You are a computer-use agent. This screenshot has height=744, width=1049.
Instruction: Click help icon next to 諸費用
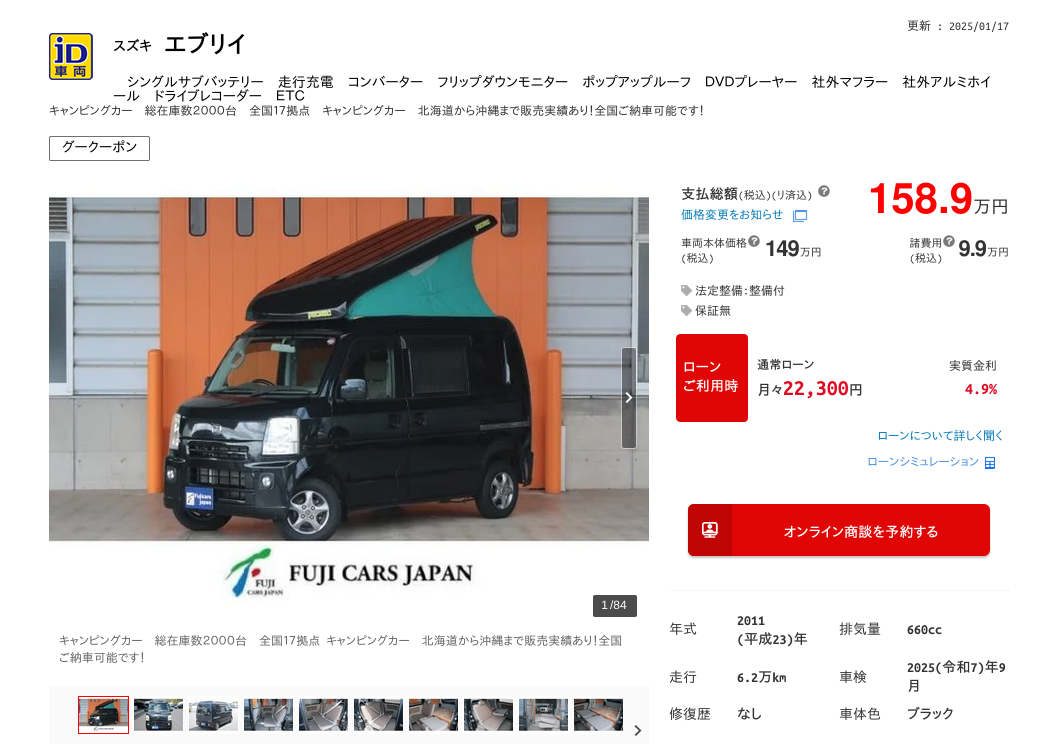[949, 241]
